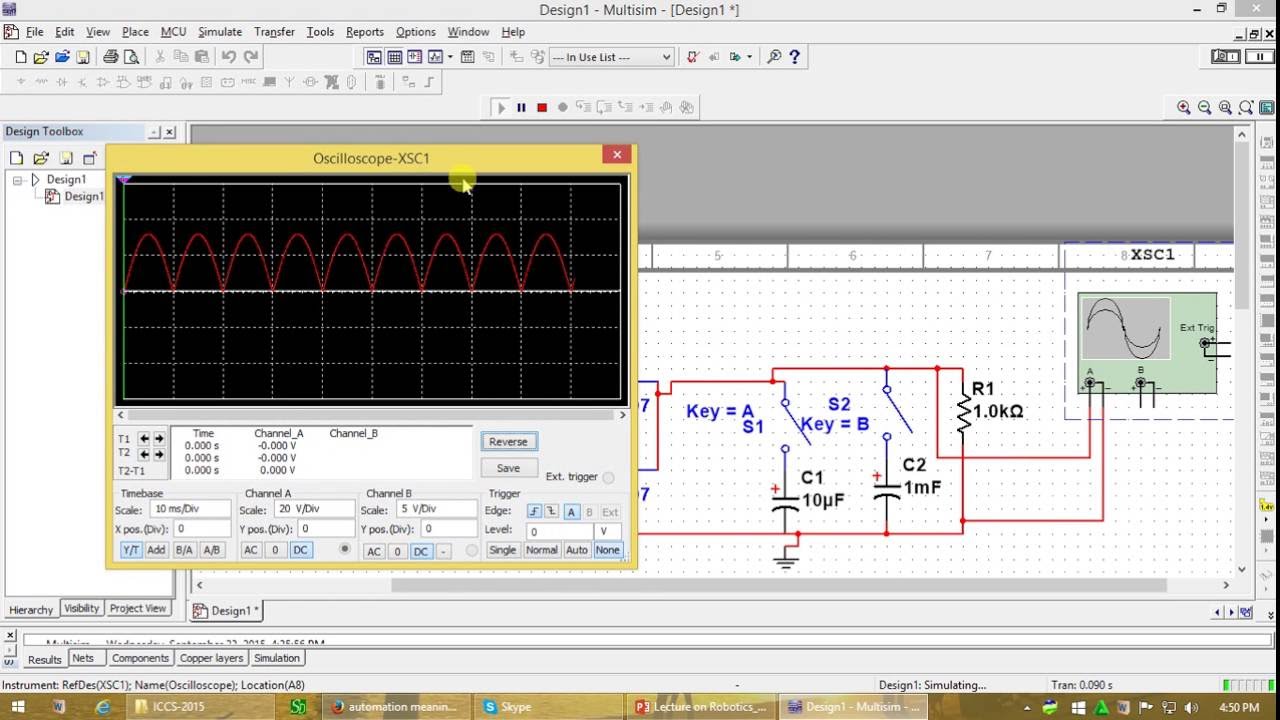Image resolution: width=1280 pixels, height=720 pixels.
Task: Toggle Y/T timebase display mode
Action: [130, 550]
